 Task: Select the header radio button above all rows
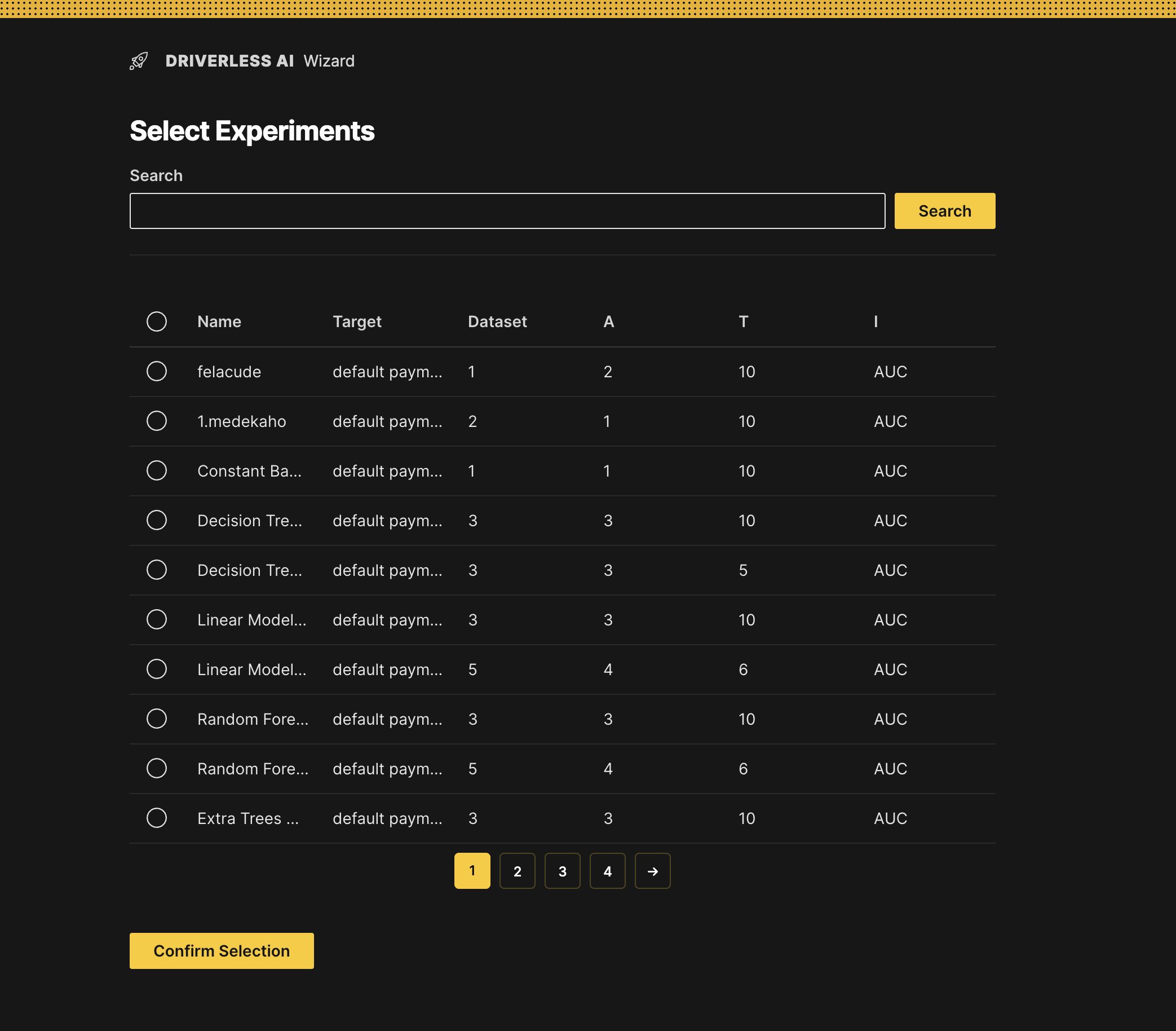pyautogui.click(x=156, y=321)
